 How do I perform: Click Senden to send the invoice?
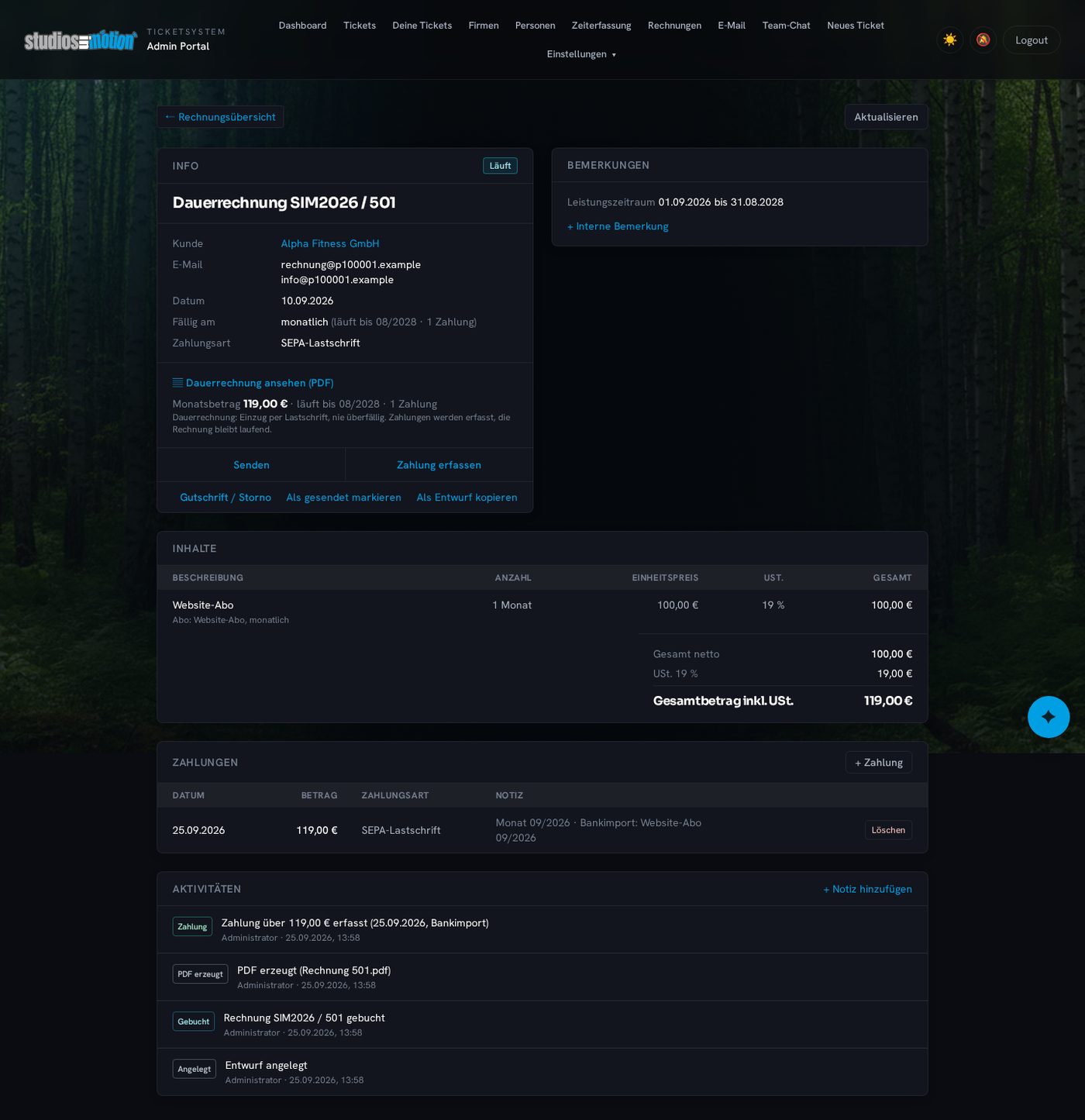pos(251,465)
